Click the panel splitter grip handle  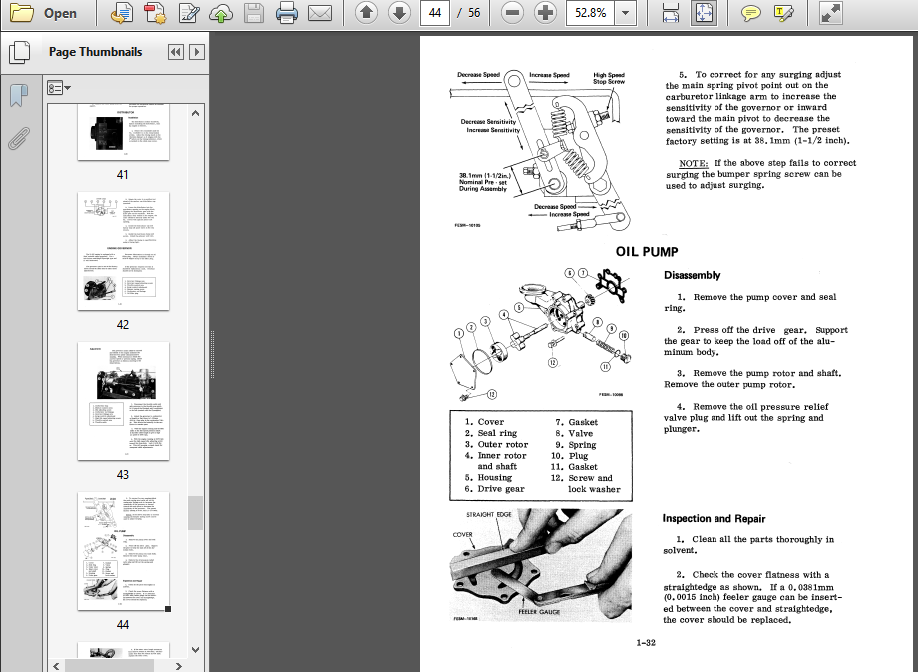tap(212, 355)
